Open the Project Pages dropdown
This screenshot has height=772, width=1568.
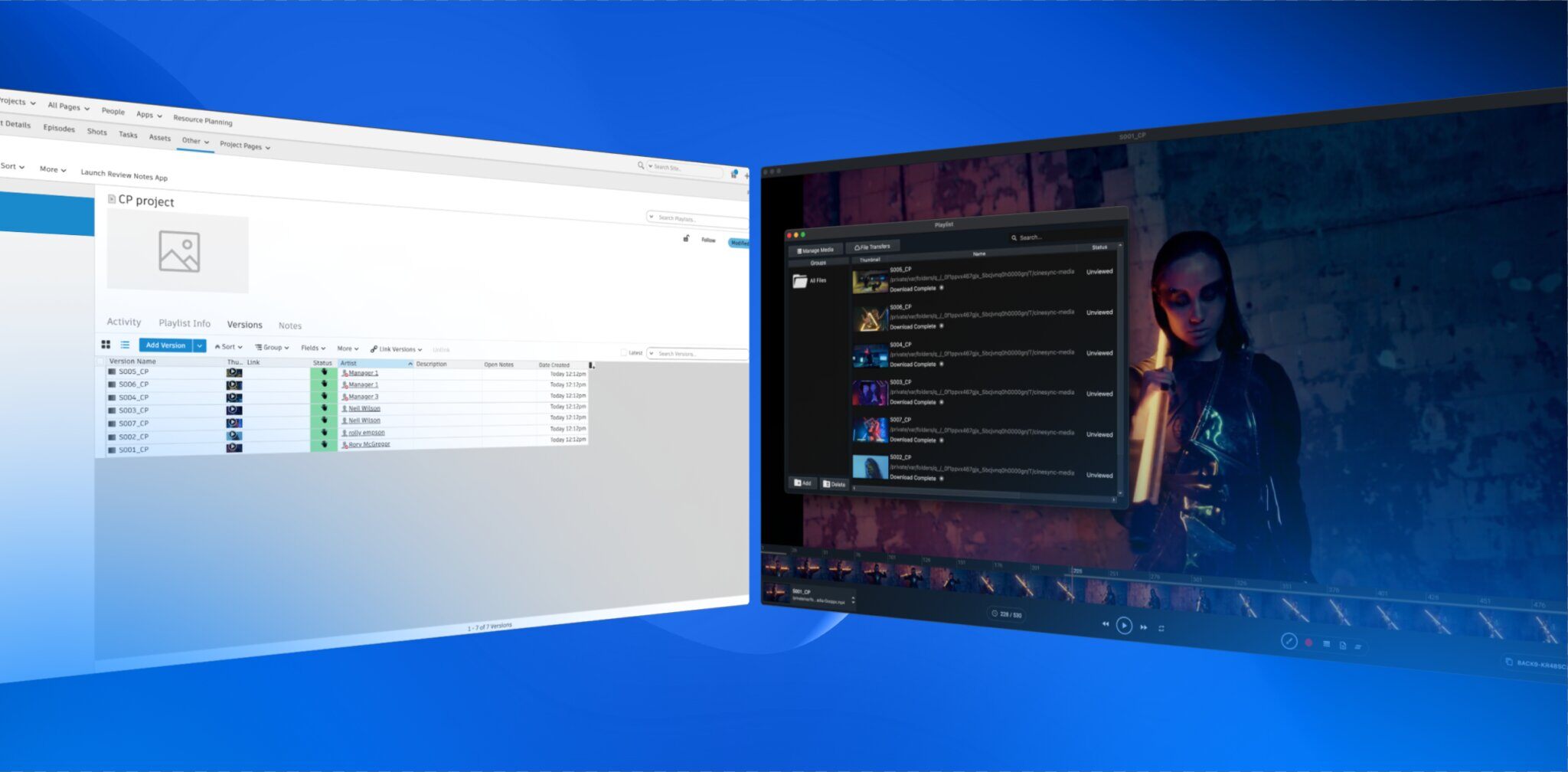click(245, 146)
